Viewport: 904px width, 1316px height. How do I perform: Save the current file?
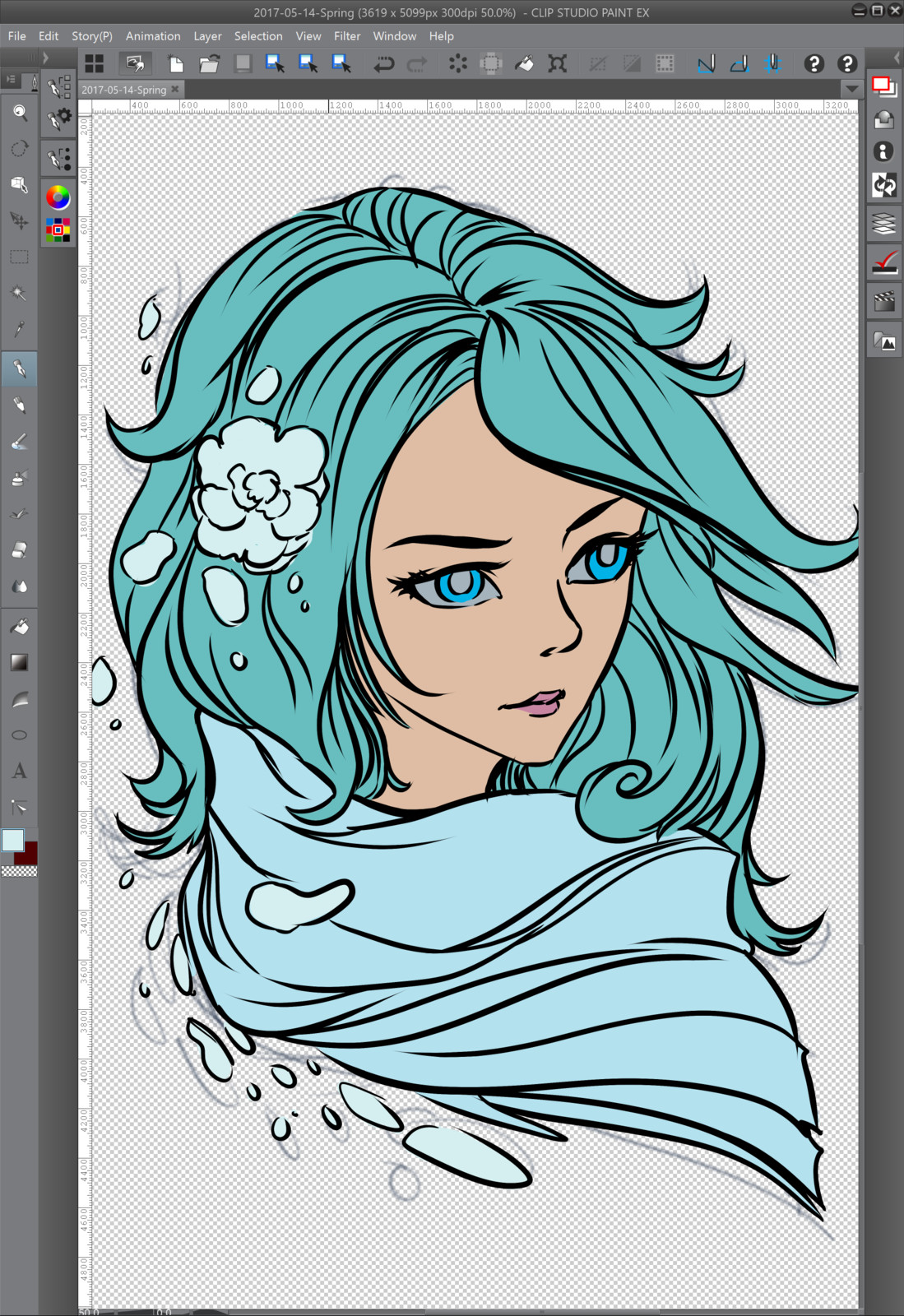click(x=243, y=63)
